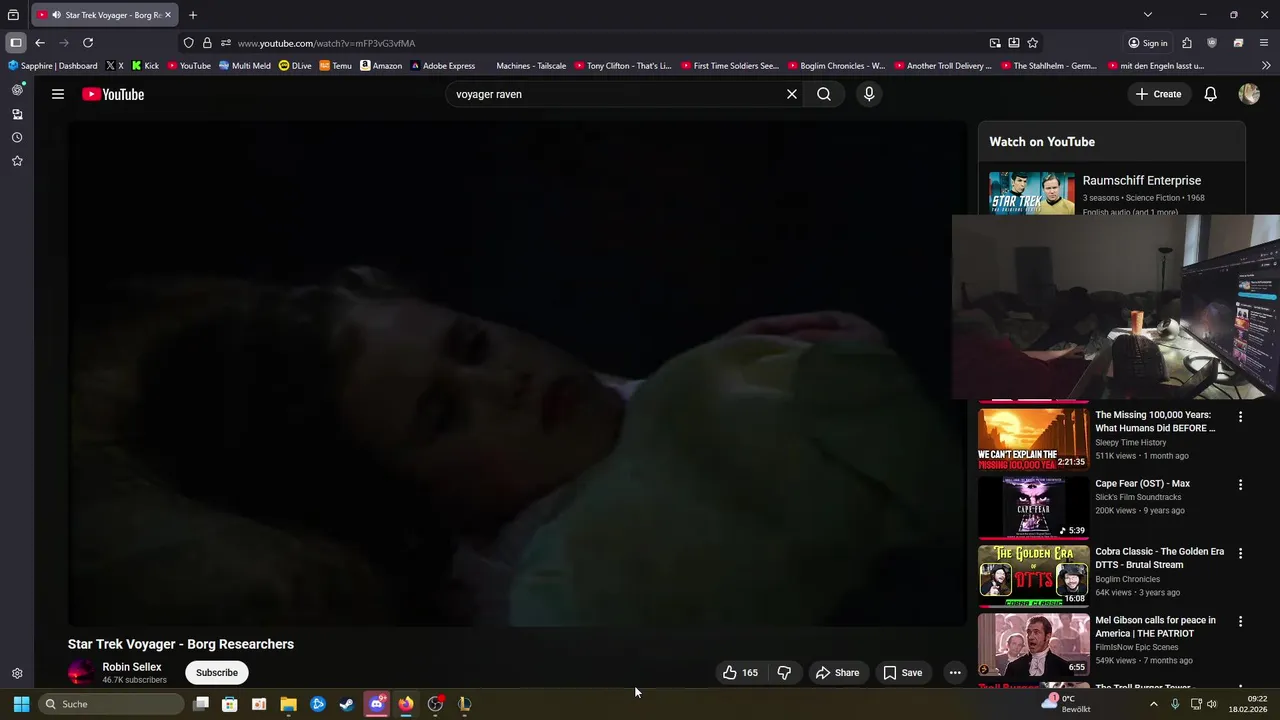
Task: Open the Kick bookmark
Action: pyautogui.click(x=145, y=66)
